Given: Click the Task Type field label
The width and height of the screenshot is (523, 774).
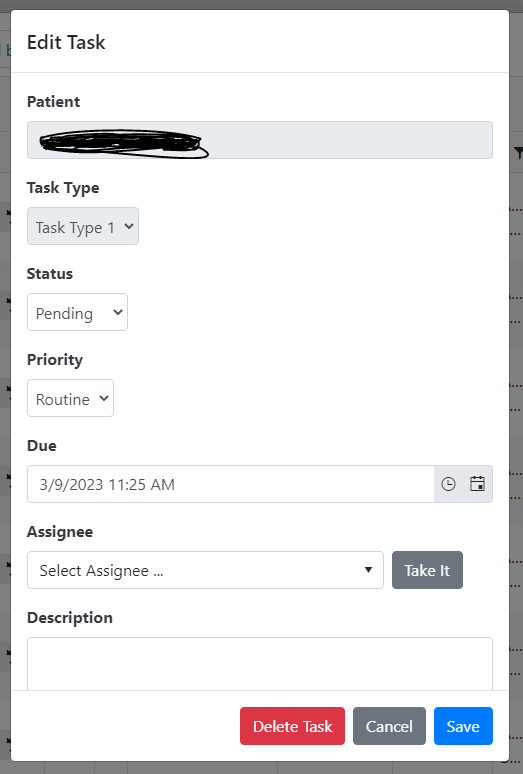Looking at the screenshot, I should [63, 188].
